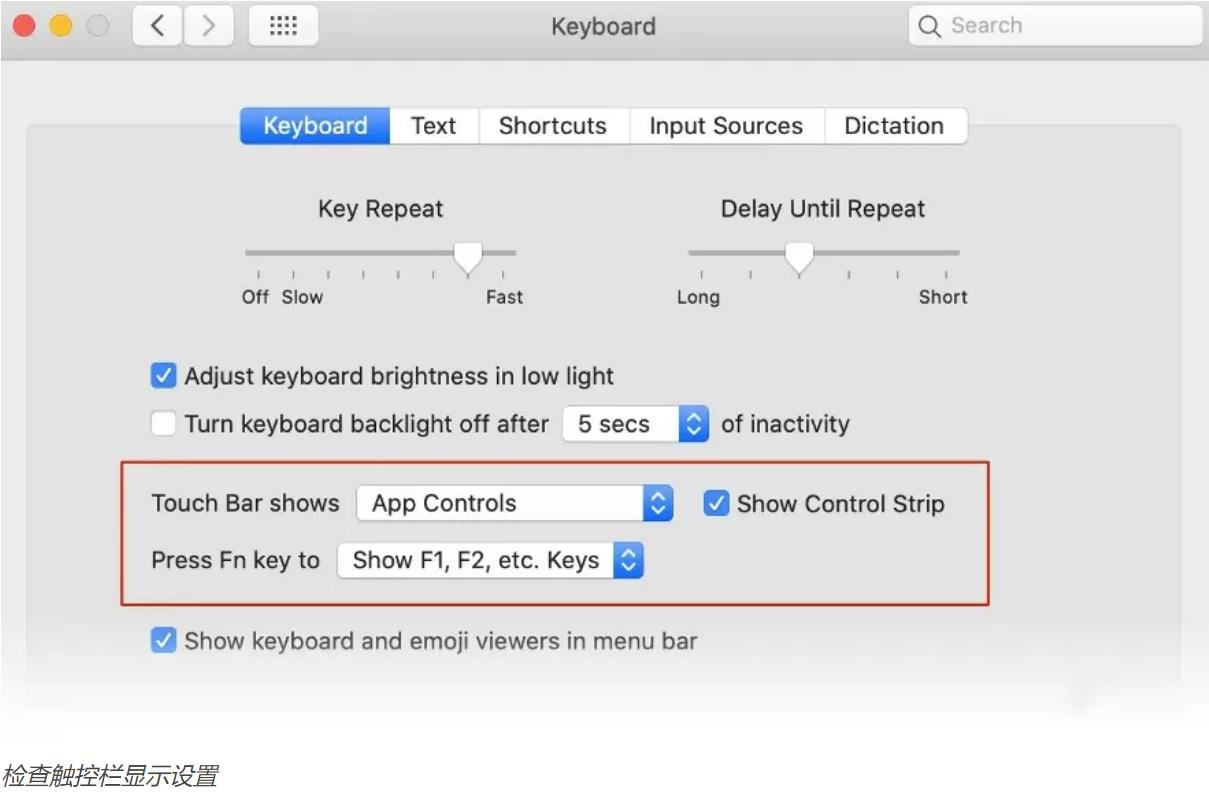The height and width of the screenshot is (799, 1209).
Task: Open the Shortcuts tab
Action: point(553,126)
